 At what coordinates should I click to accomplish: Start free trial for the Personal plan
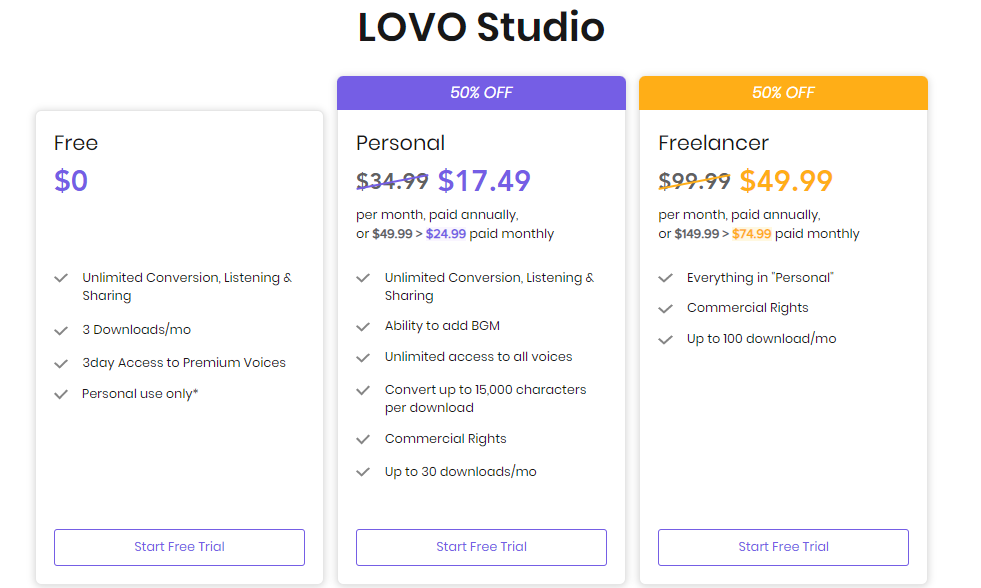point(481,547)
